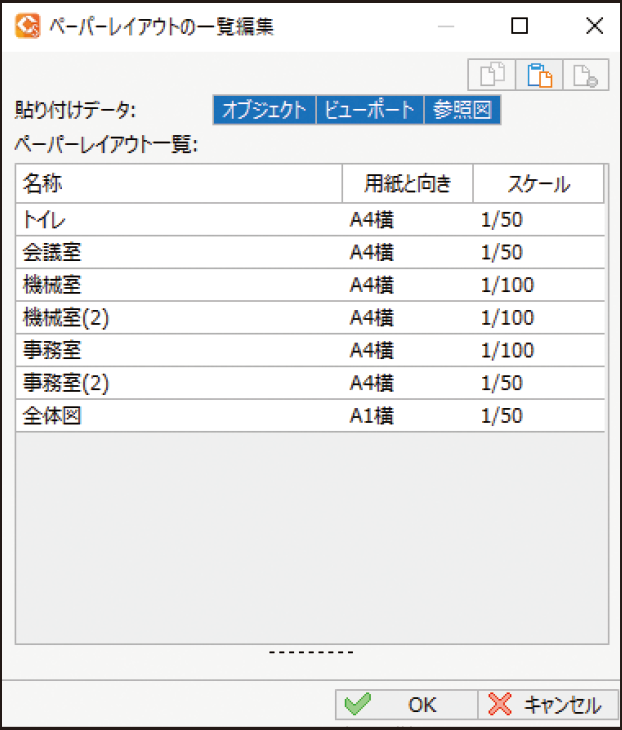622x730 pixels.
Task: Maximize the dialog window
Action: [519, 27]
